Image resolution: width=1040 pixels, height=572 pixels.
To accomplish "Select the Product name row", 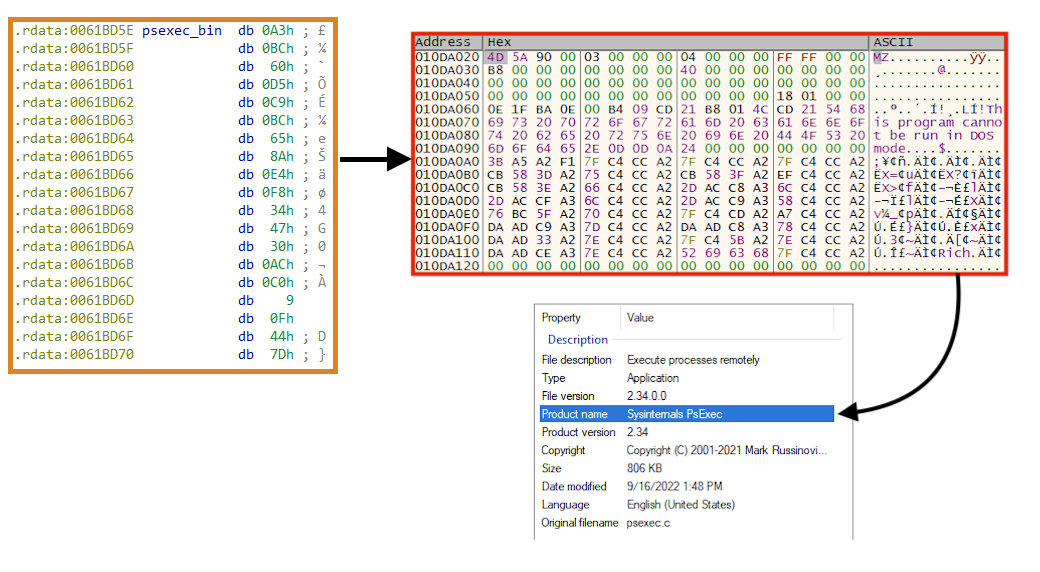I will coord(684,414).
